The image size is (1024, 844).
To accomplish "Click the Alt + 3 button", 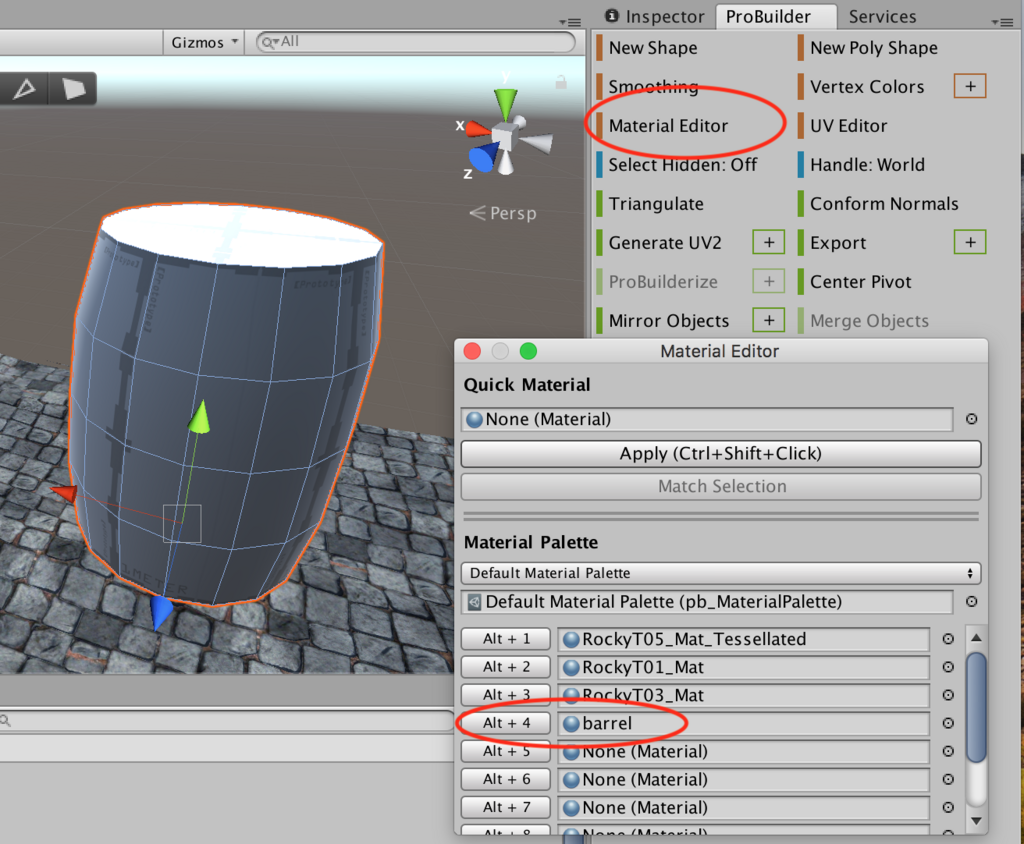I will pos(506,695).
